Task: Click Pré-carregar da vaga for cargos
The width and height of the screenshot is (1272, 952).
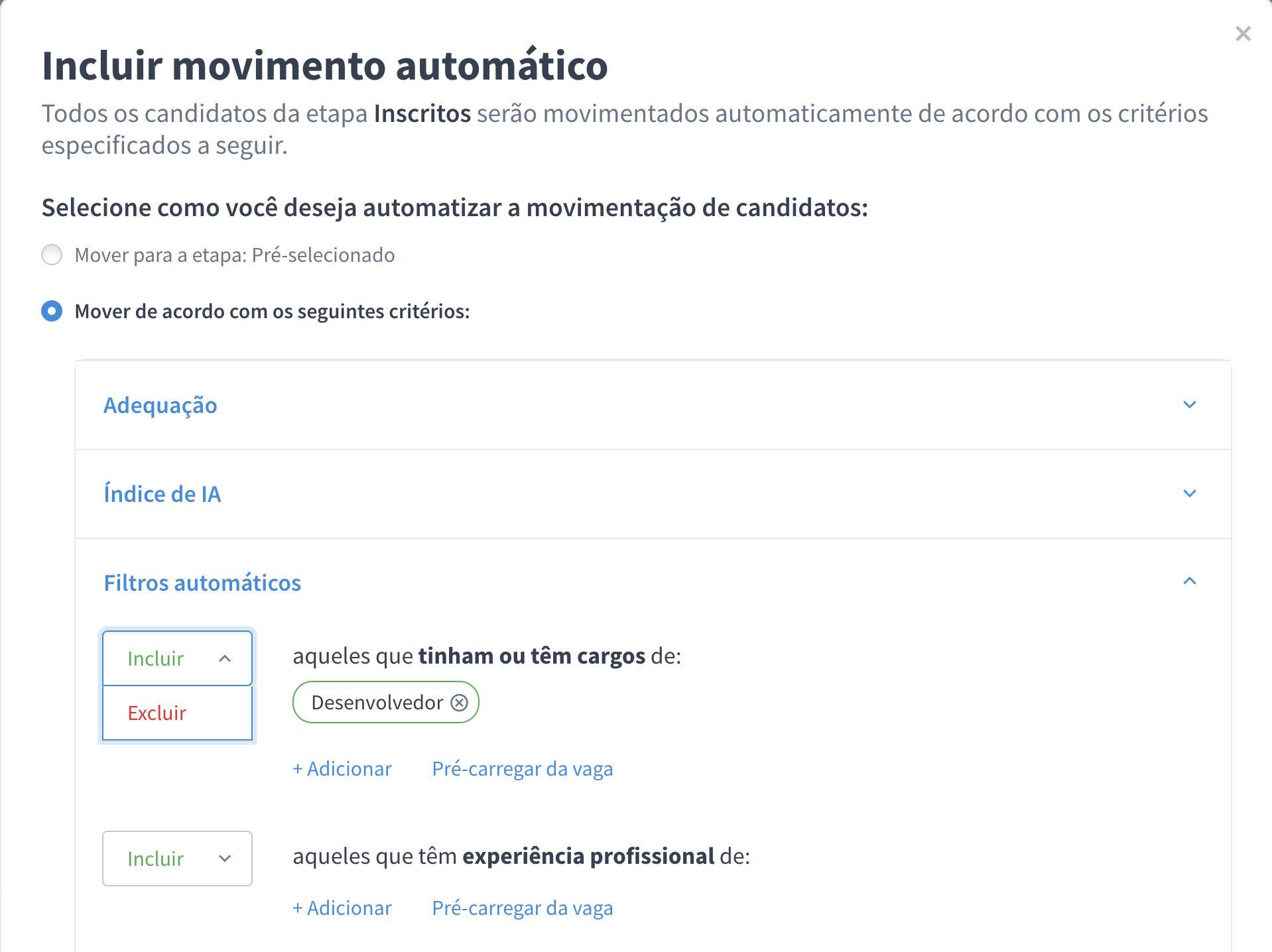Action: [522, 768]
